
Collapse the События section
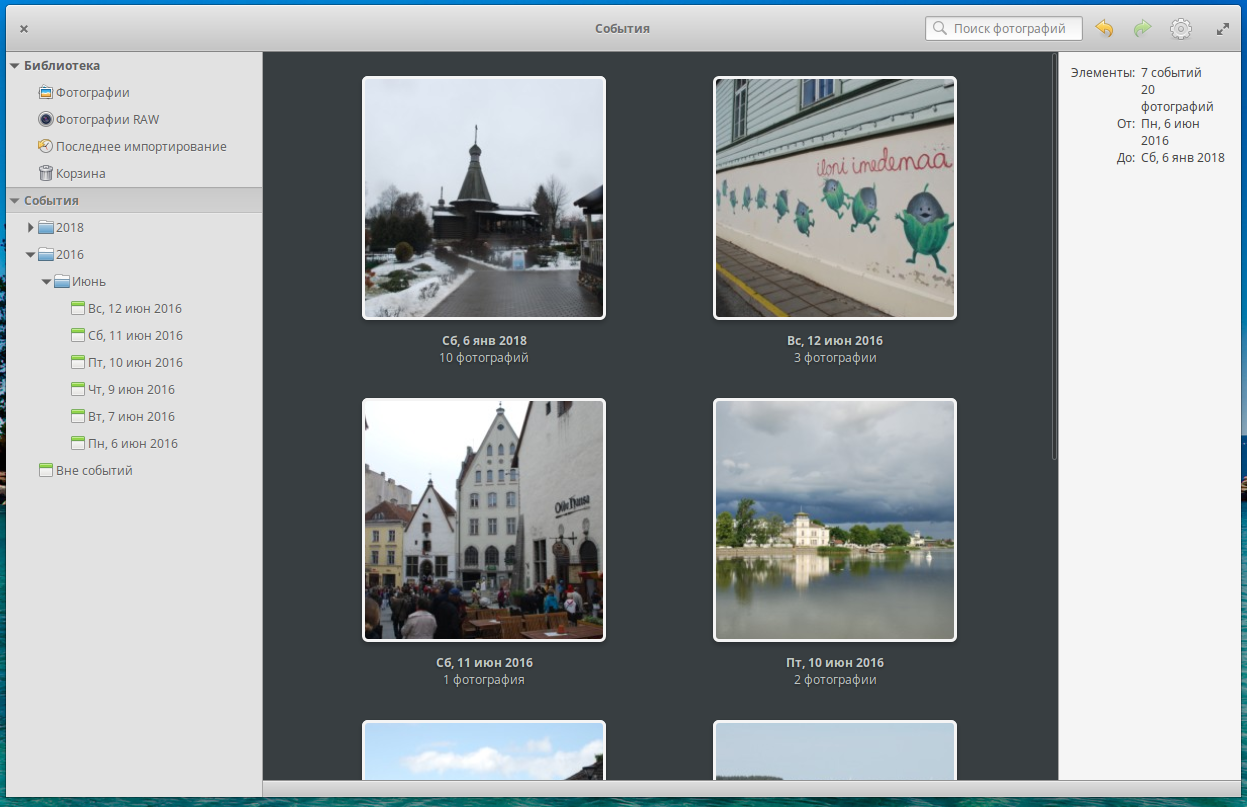coord(14,201)
